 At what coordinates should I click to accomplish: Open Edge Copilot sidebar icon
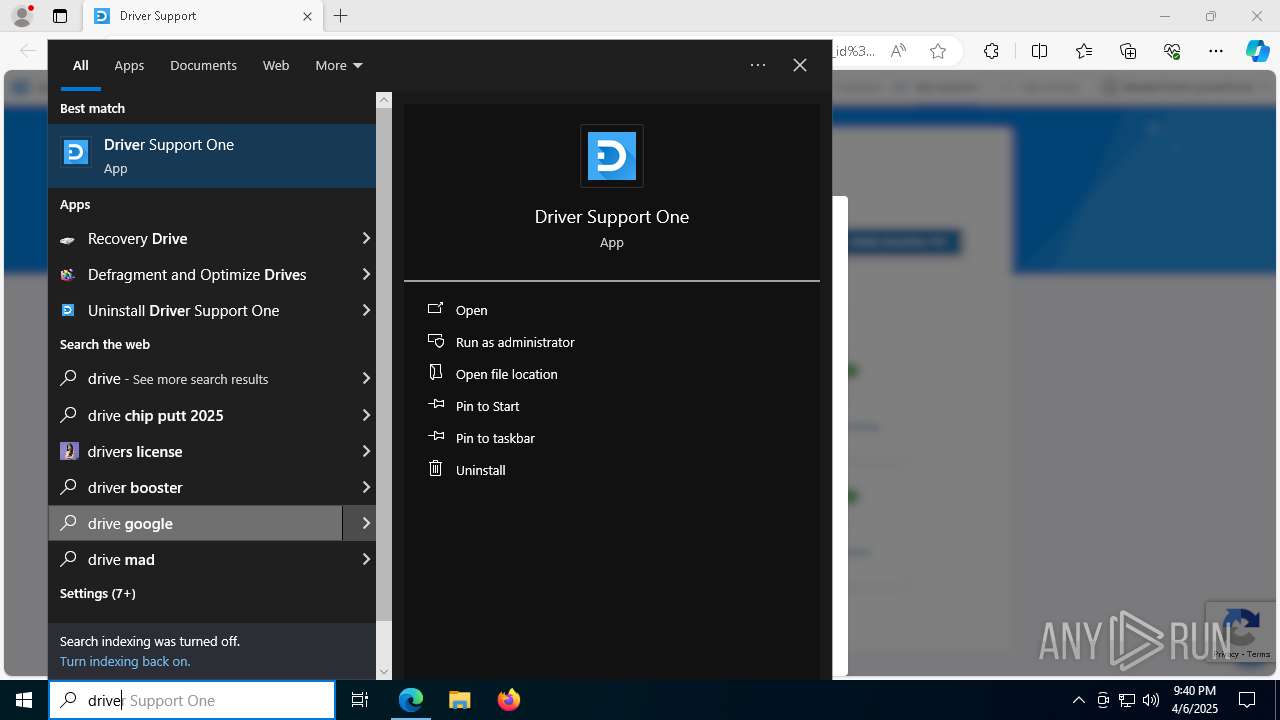coord(1257,51)
